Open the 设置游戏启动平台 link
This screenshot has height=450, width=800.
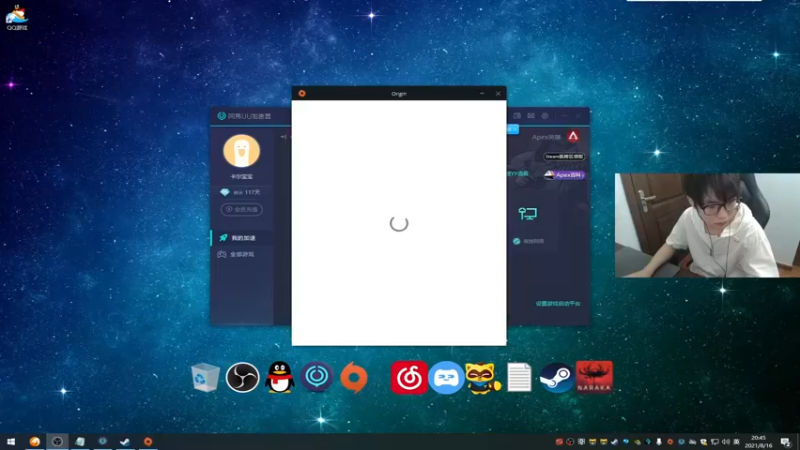(x=558, y=304)
